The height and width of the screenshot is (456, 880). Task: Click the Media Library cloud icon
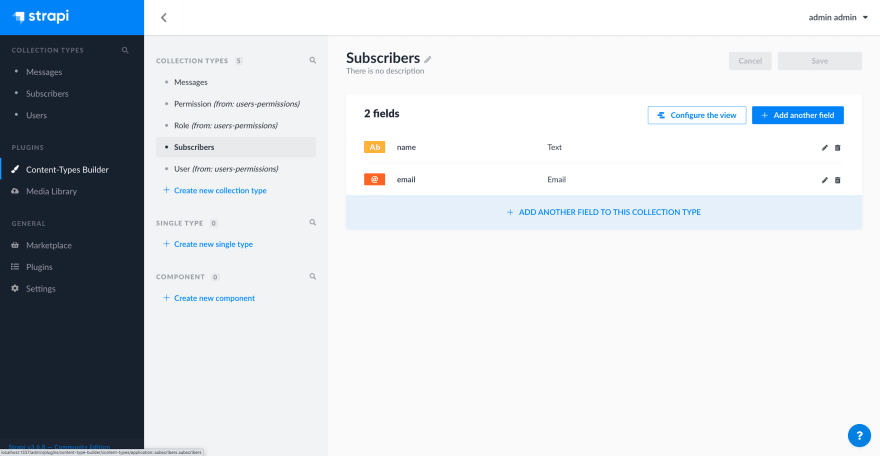click(15, 191)
